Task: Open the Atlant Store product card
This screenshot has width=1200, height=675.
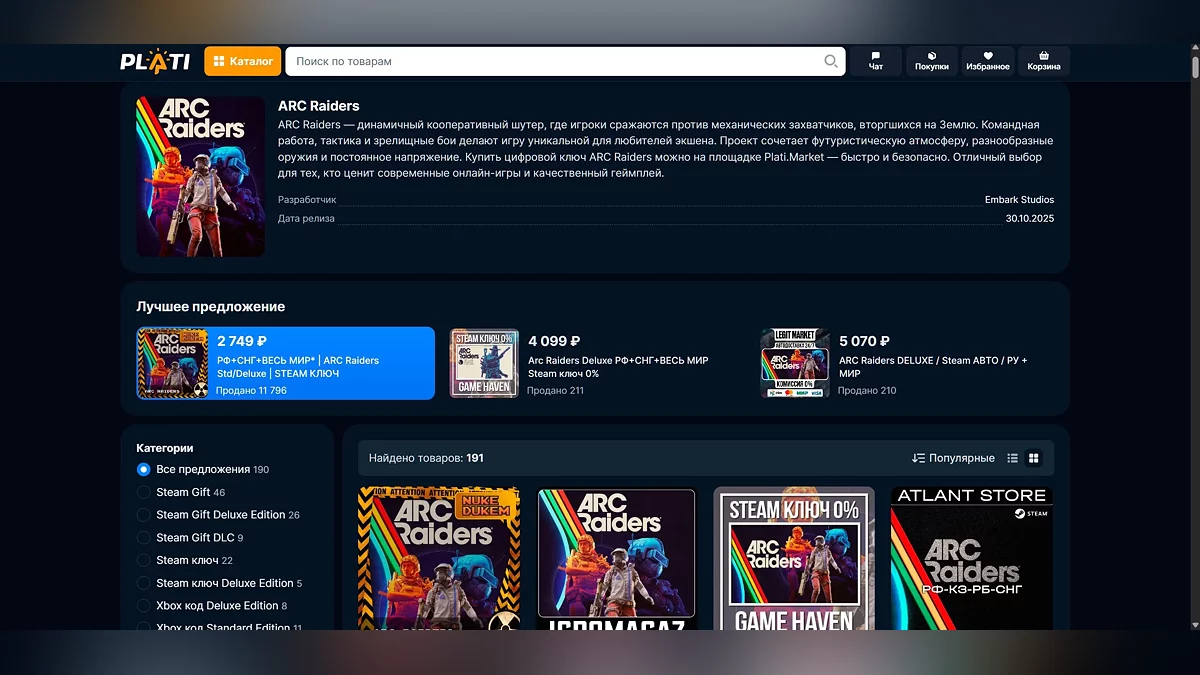Action: (x=972, y=558)
